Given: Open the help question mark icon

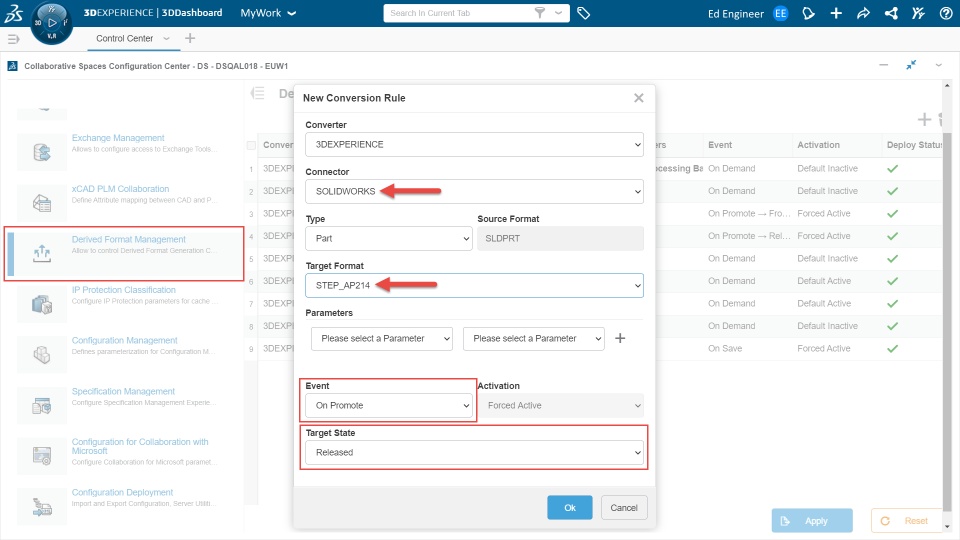Looking at the screenshot, I should click(945, 14).
